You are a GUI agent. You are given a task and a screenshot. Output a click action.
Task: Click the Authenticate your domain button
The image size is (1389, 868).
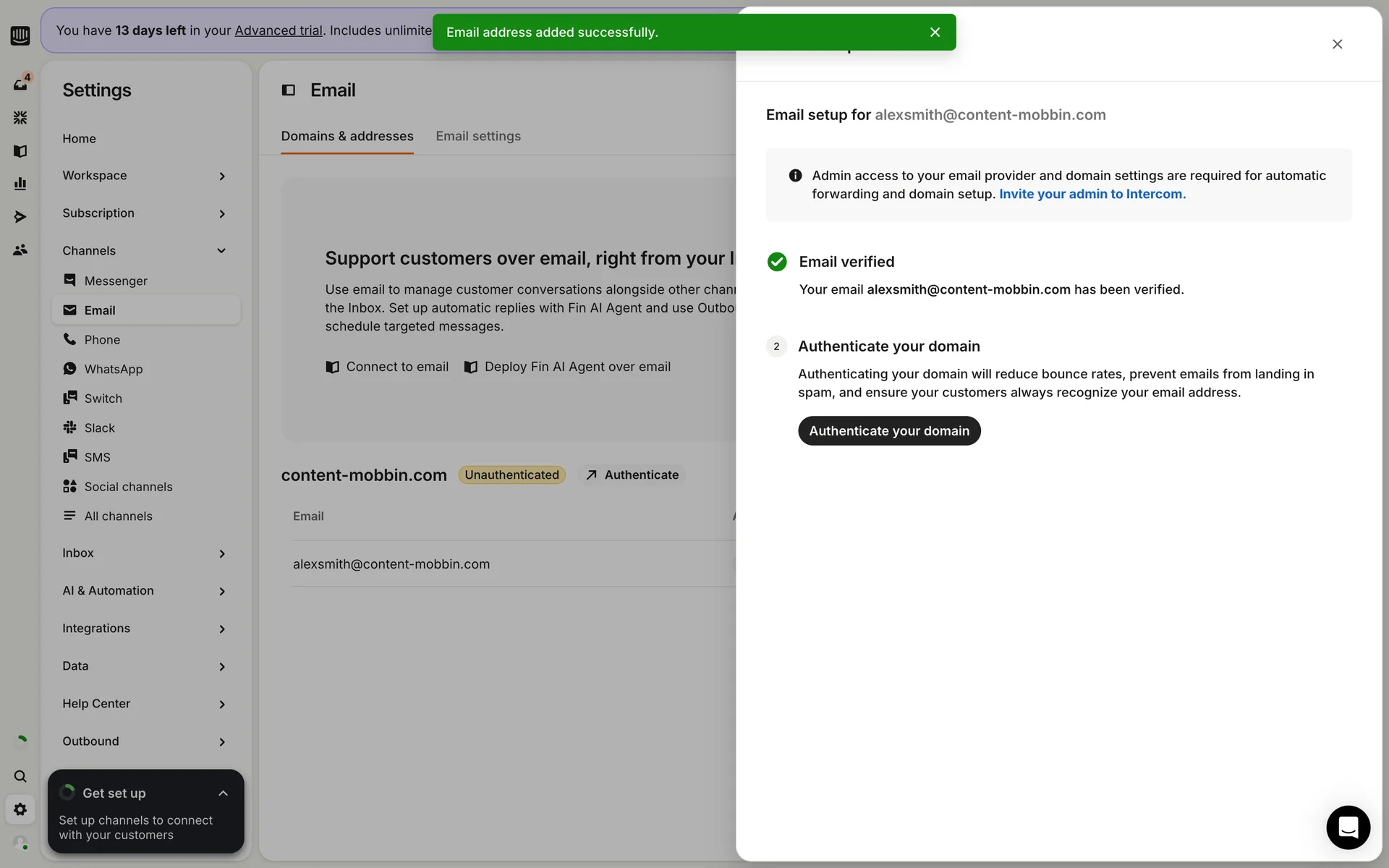888,431
